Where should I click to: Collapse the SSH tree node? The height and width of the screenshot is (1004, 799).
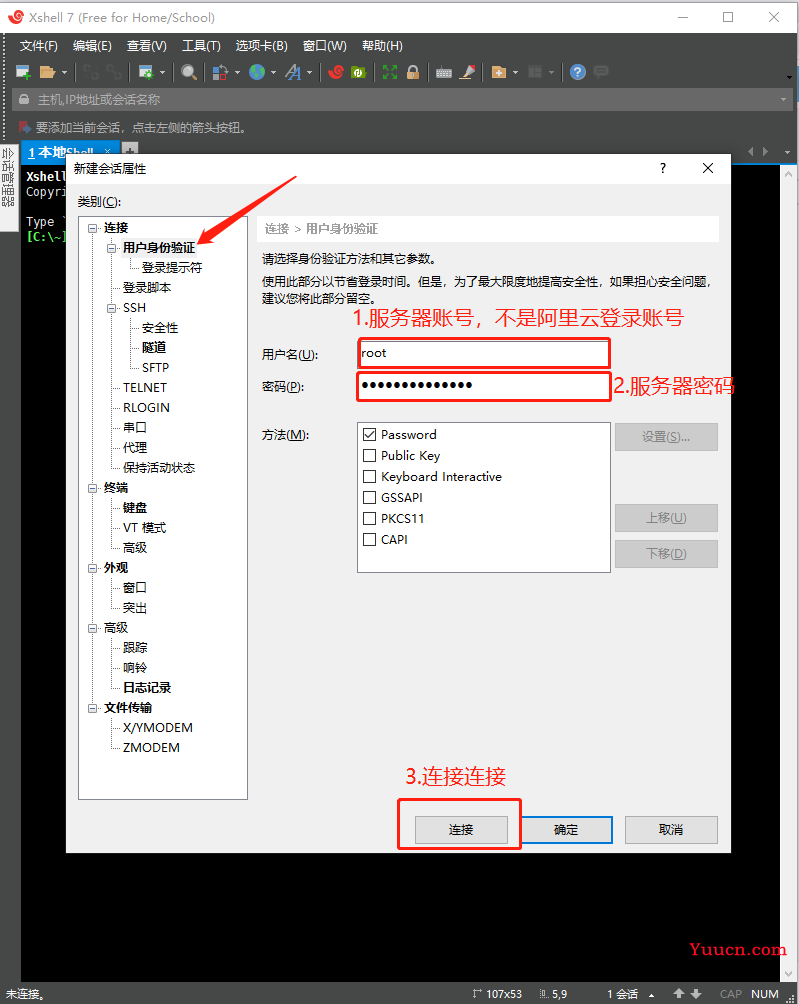[x=112, y=308]
